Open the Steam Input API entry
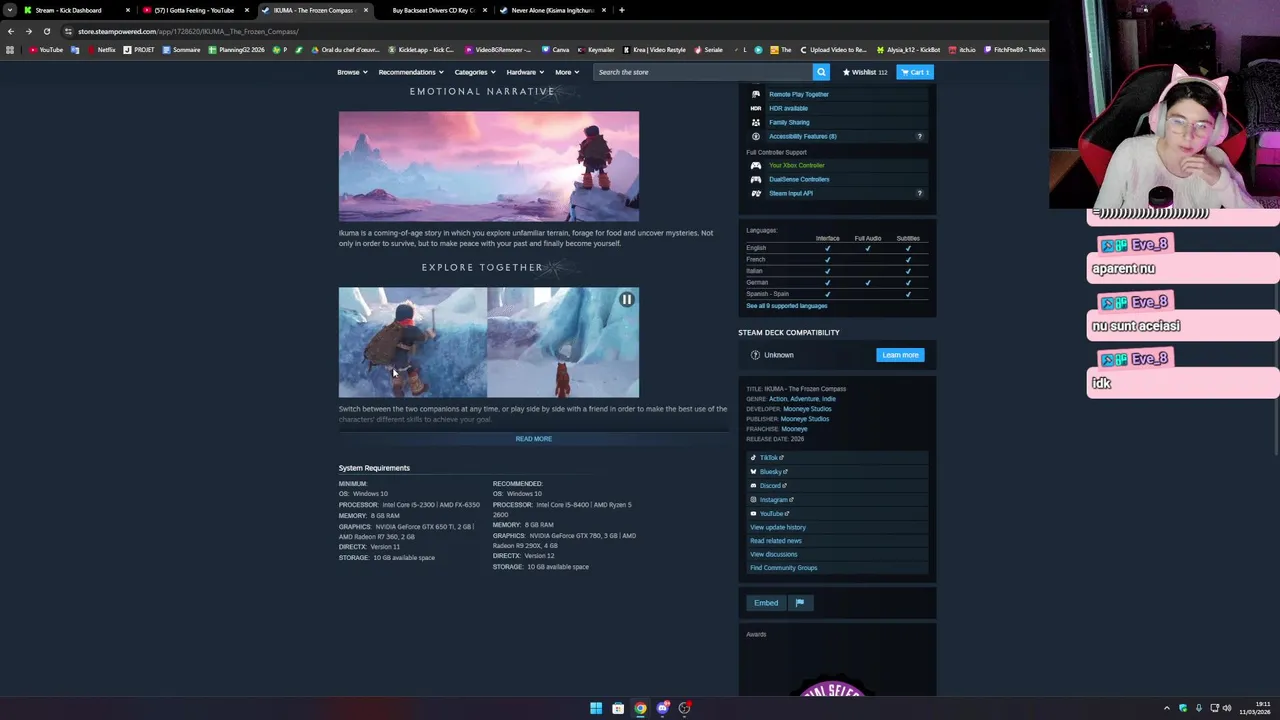Screen dimensions: 1280x720 pos(790,193)
